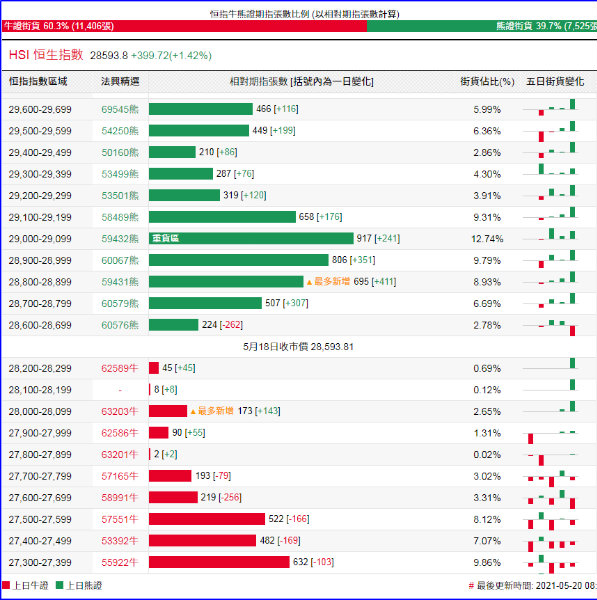The image size is (597, 600).
Task: Click the red bull street goods 60.3% bar
Action: (x=184, y=26)
